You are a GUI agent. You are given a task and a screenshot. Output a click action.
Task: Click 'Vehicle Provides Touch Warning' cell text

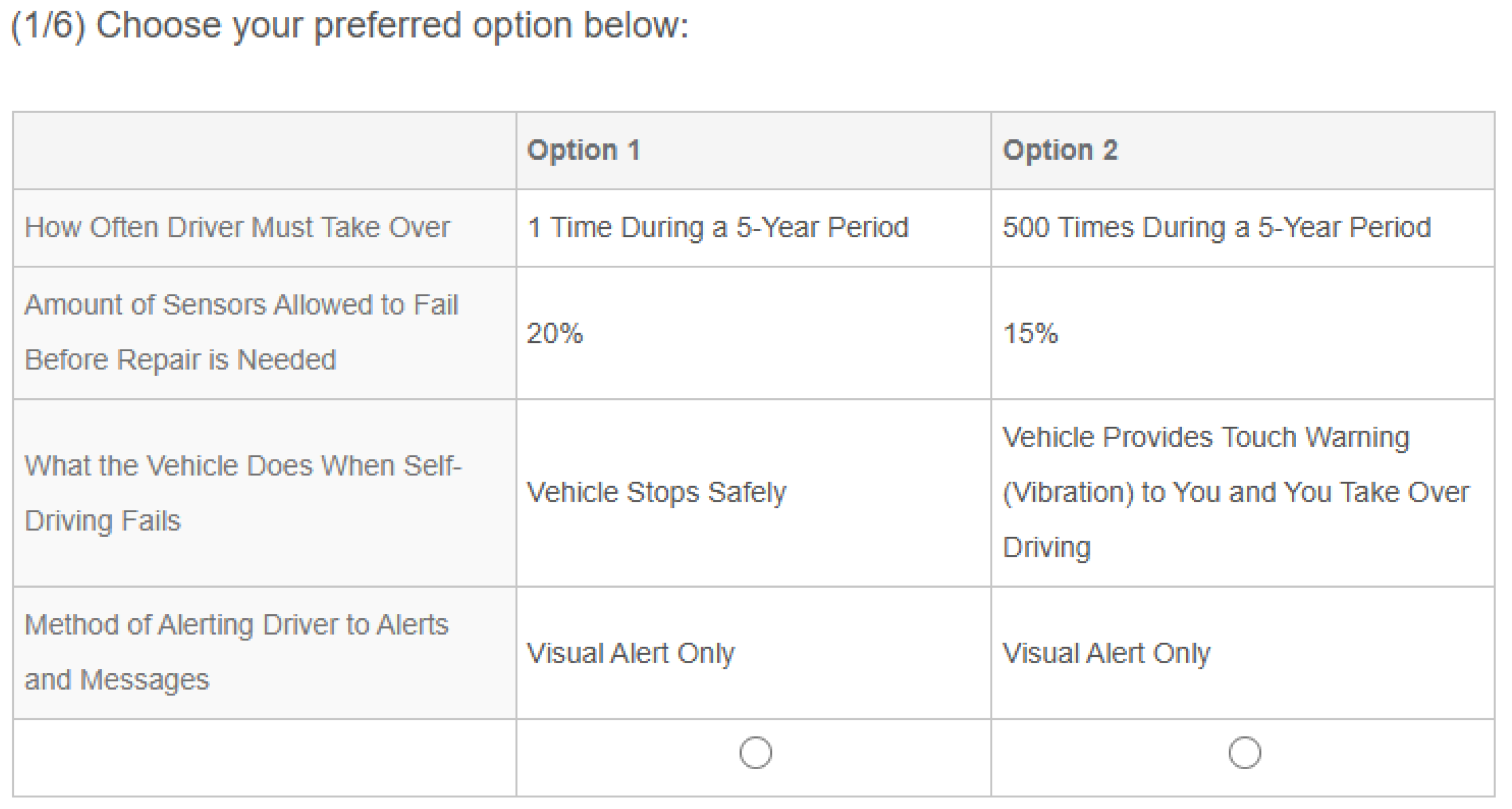point(1206,438)
